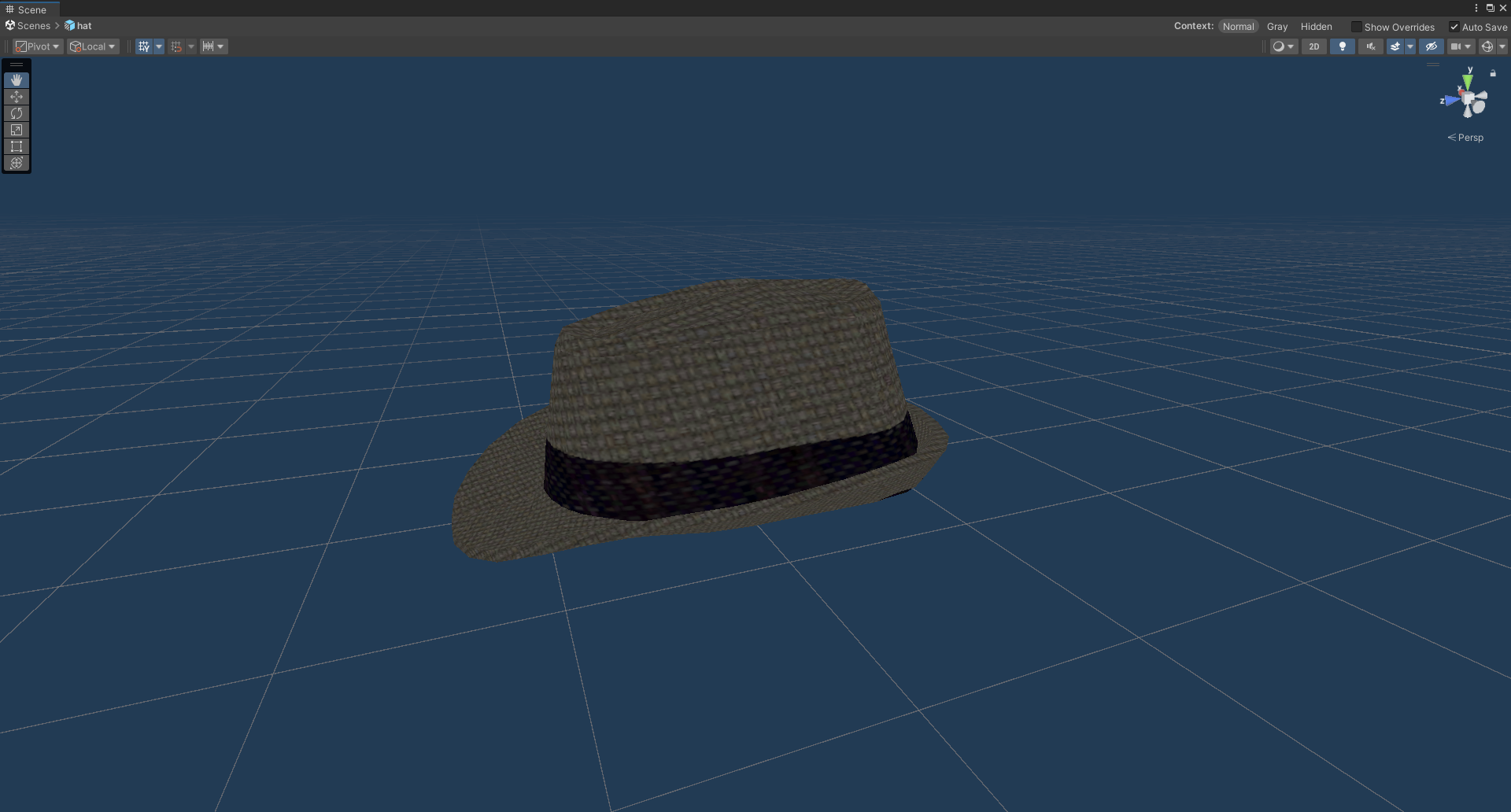
Task: Uncheck the Auto Save checkbox
Action: pyautogui.click(x=1454, y=27)
